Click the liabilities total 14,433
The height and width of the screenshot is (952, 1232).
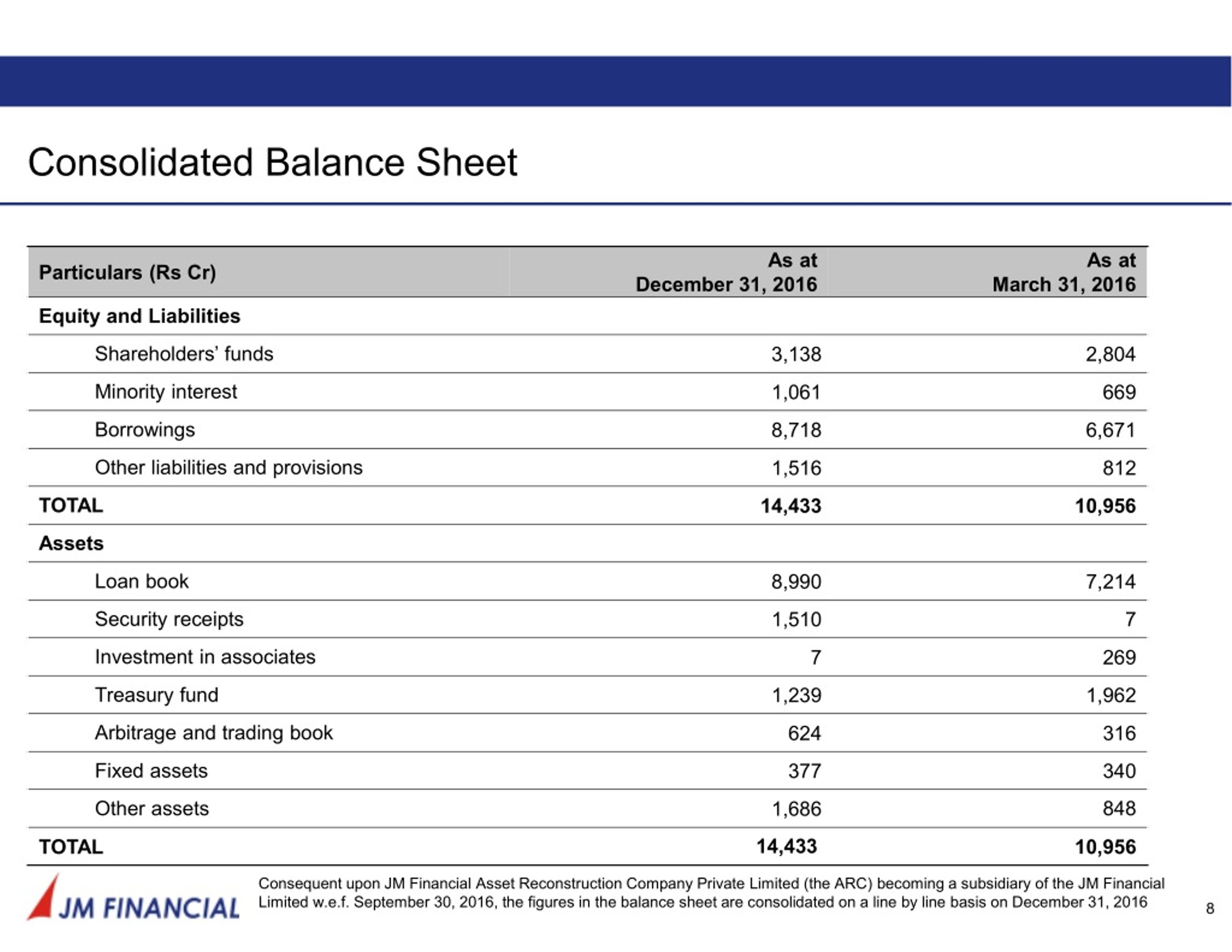(x=790, y=506)
